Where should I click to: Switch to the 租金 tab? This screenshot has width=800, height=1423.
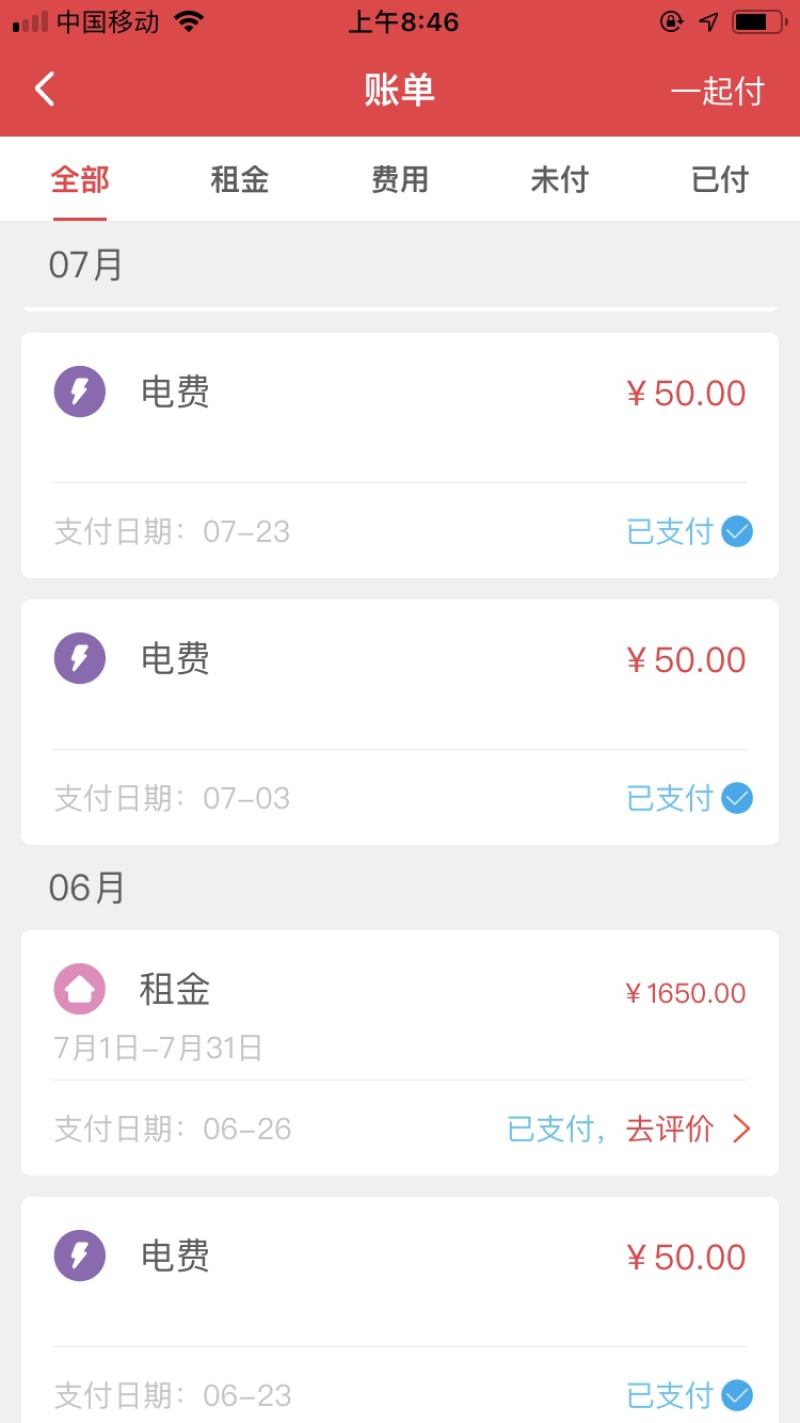point(240,180)
